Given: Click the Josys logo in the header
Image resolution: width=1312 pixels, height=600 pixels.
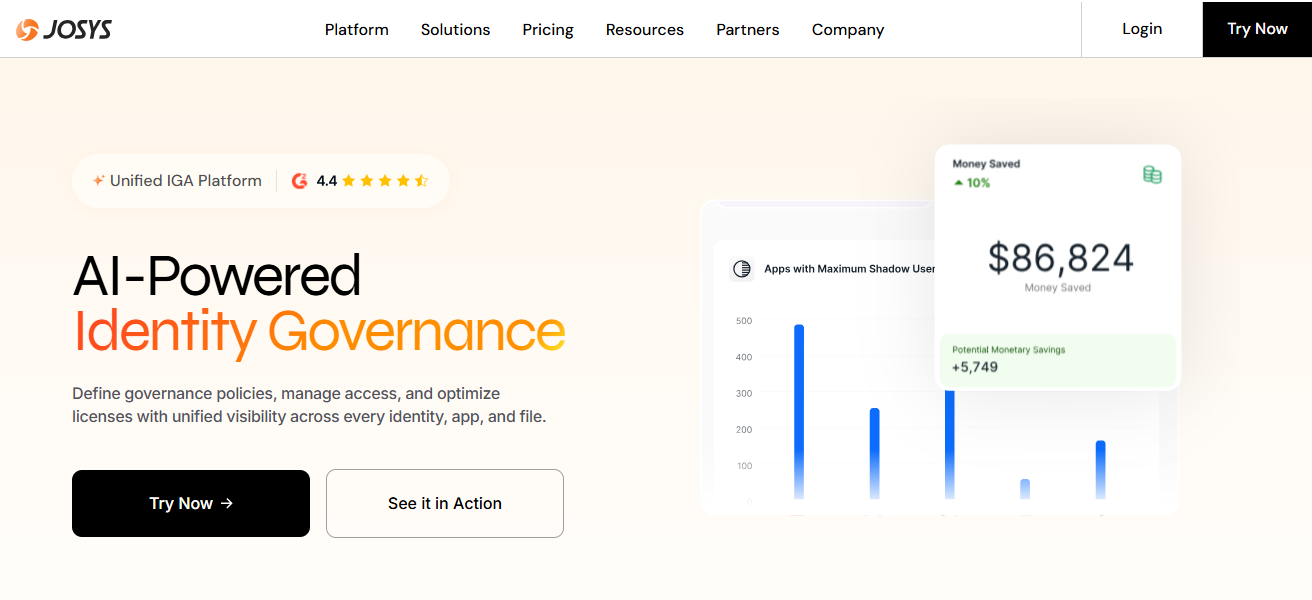Looking at the screenshot, I should point(64,30).
